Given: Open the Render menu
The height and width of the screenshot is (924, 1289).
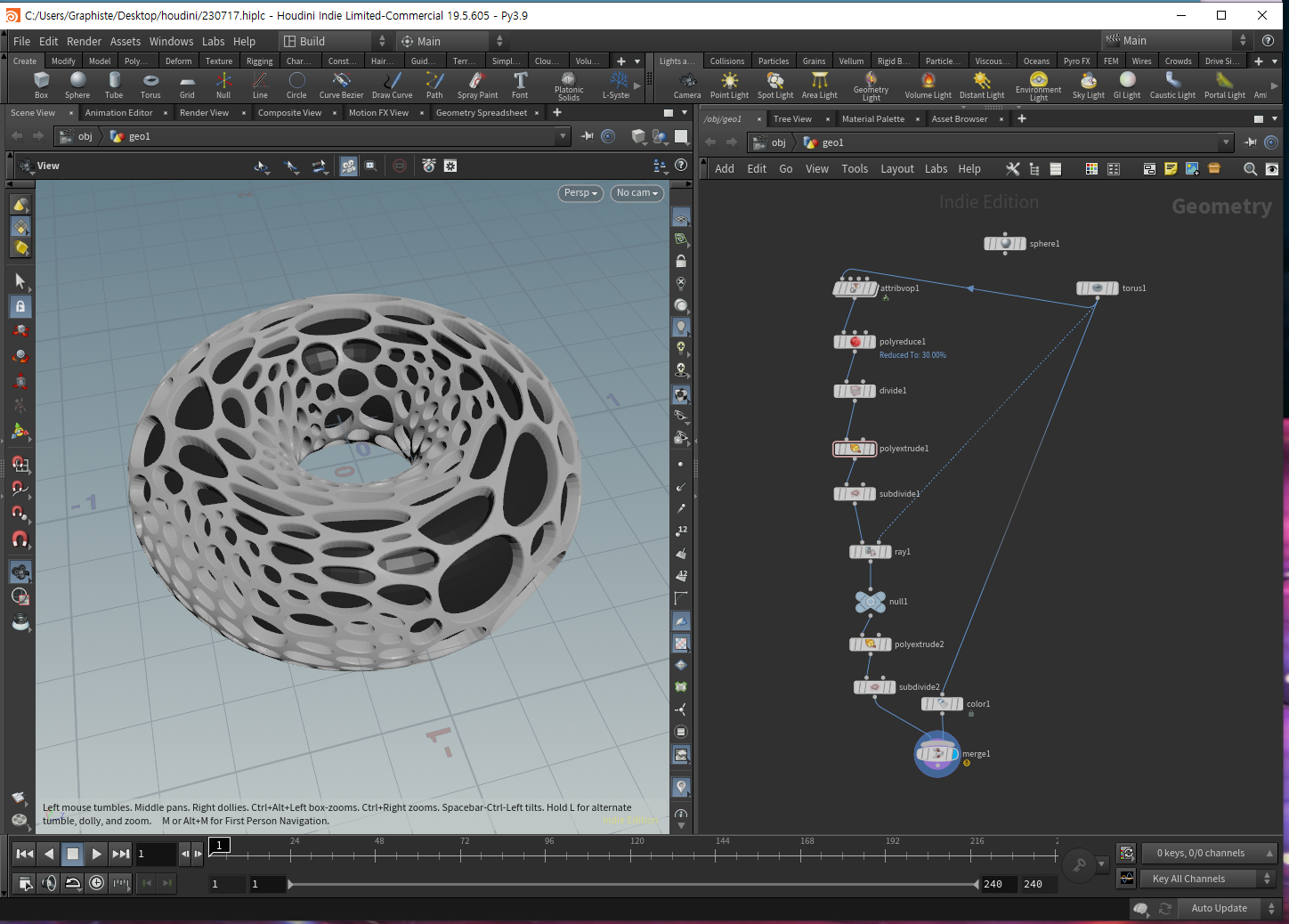Looking at the screenshot, I should 84,41.
